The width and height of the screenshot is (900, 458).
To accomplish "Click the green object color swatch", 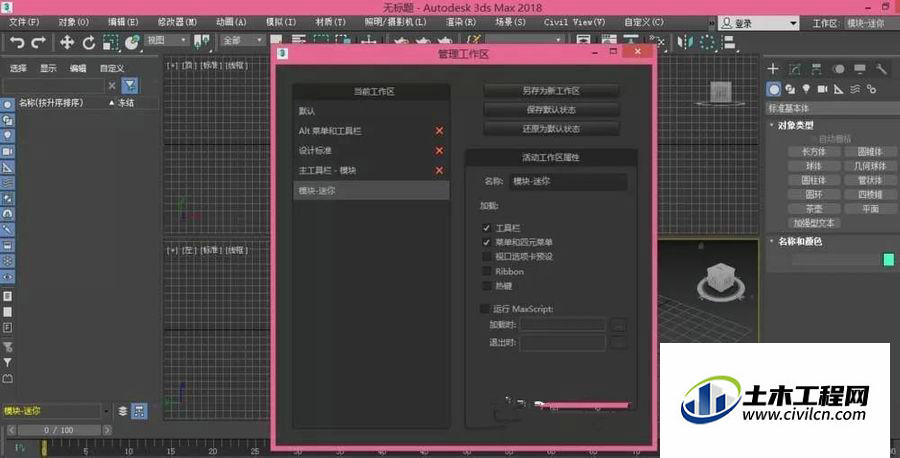I will 889,260.
